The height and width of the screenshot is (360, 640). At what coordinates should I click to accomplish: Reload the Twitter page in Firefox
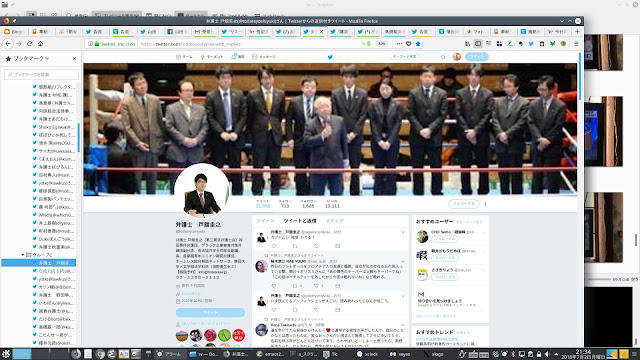(x=29, y=44)
